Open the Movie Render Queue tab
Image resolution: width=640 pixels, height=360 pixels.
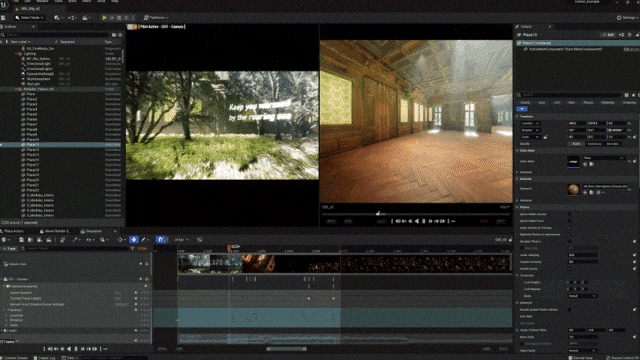pyautogui.click(x=56, y=231)
